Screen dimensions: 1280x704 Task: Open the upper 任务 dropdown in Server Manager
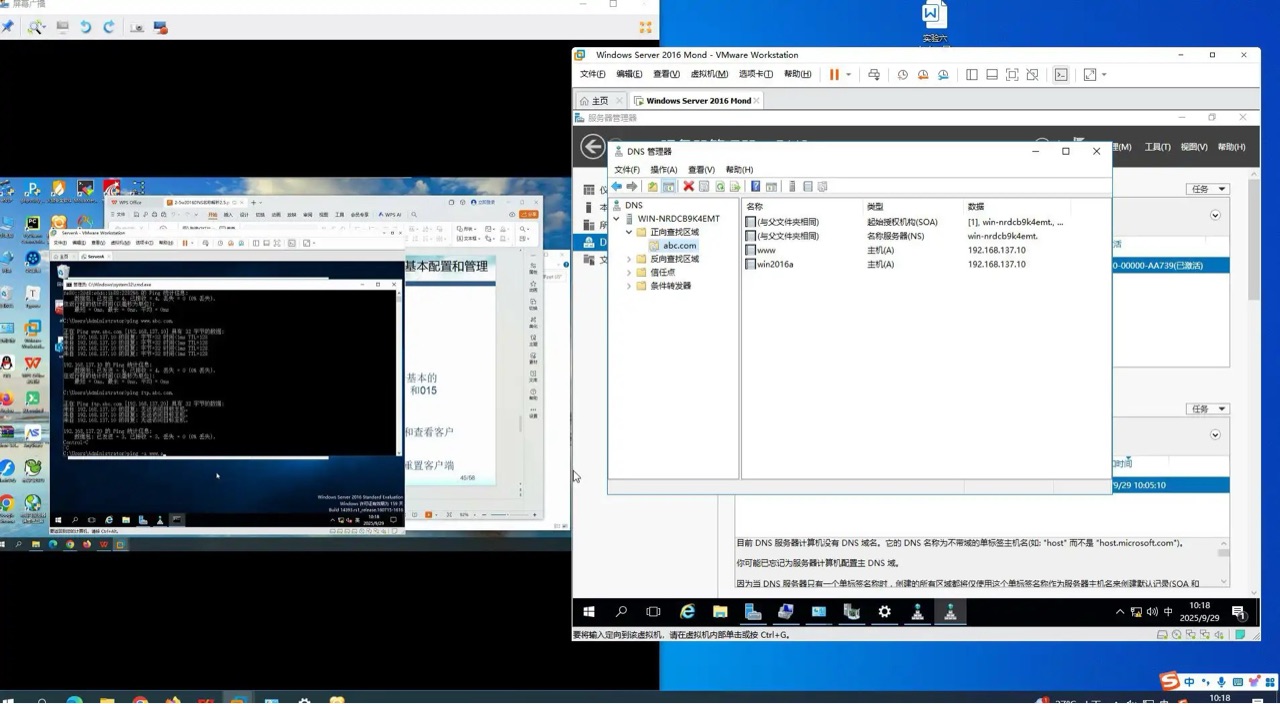tap(1207, 189)
